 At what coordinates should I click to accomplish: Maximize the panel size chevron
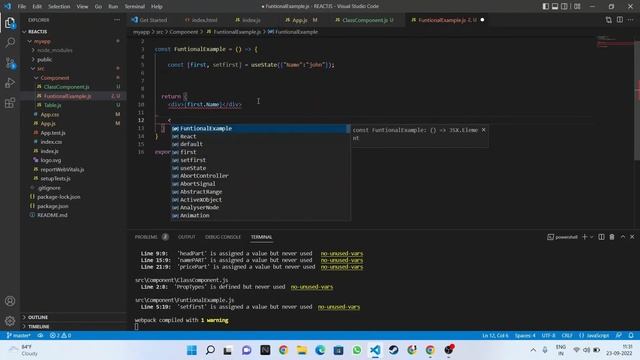point(623,237)
